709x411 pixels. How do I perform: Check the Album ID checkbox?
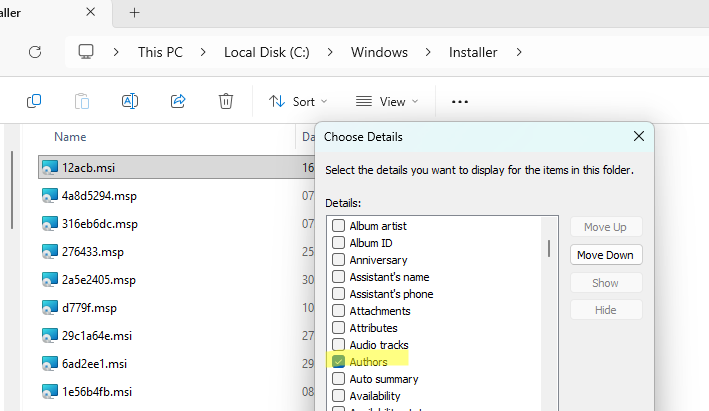[338, 243]
